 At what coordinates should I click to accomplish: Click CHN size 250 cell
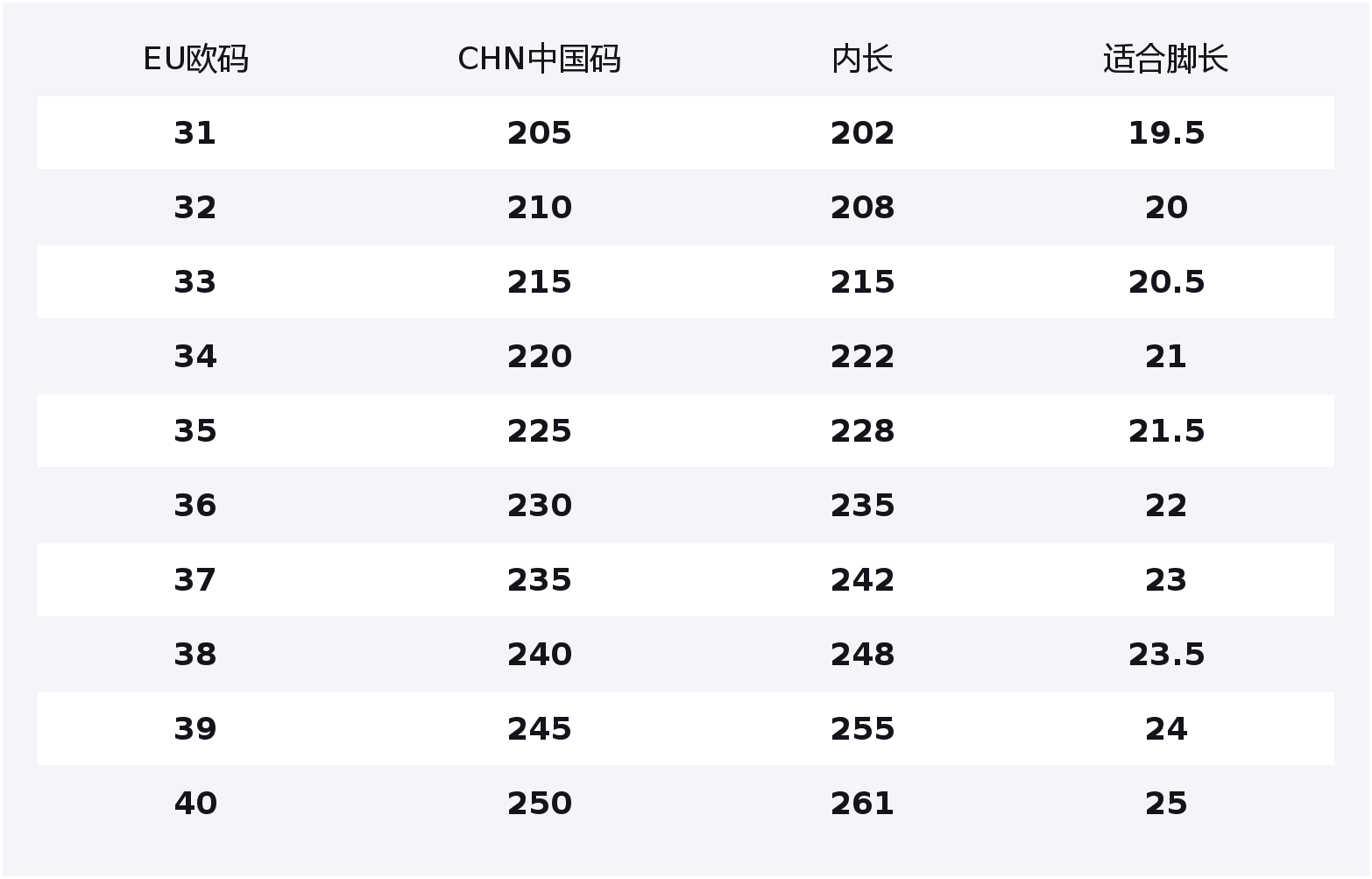(539, 804)
